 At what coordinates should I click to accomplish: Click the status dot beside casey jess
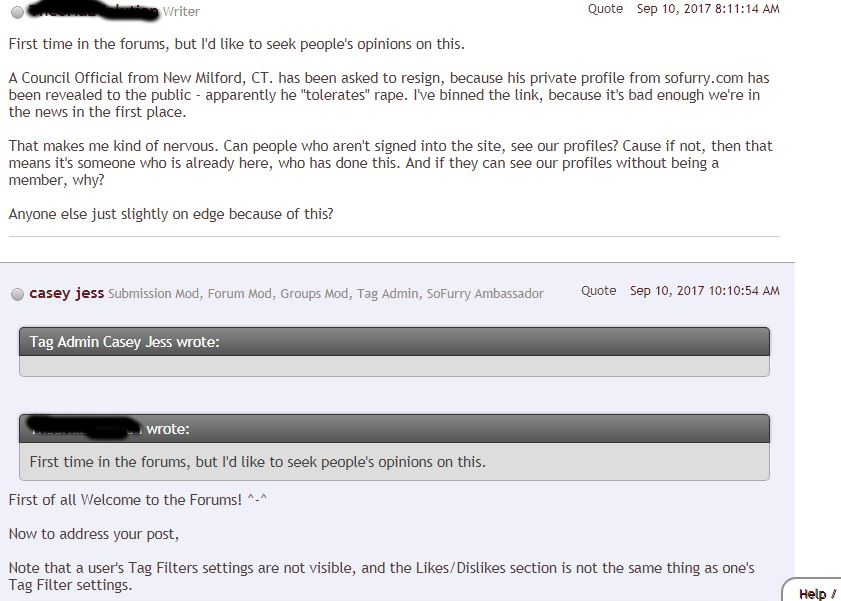[17, 294]
